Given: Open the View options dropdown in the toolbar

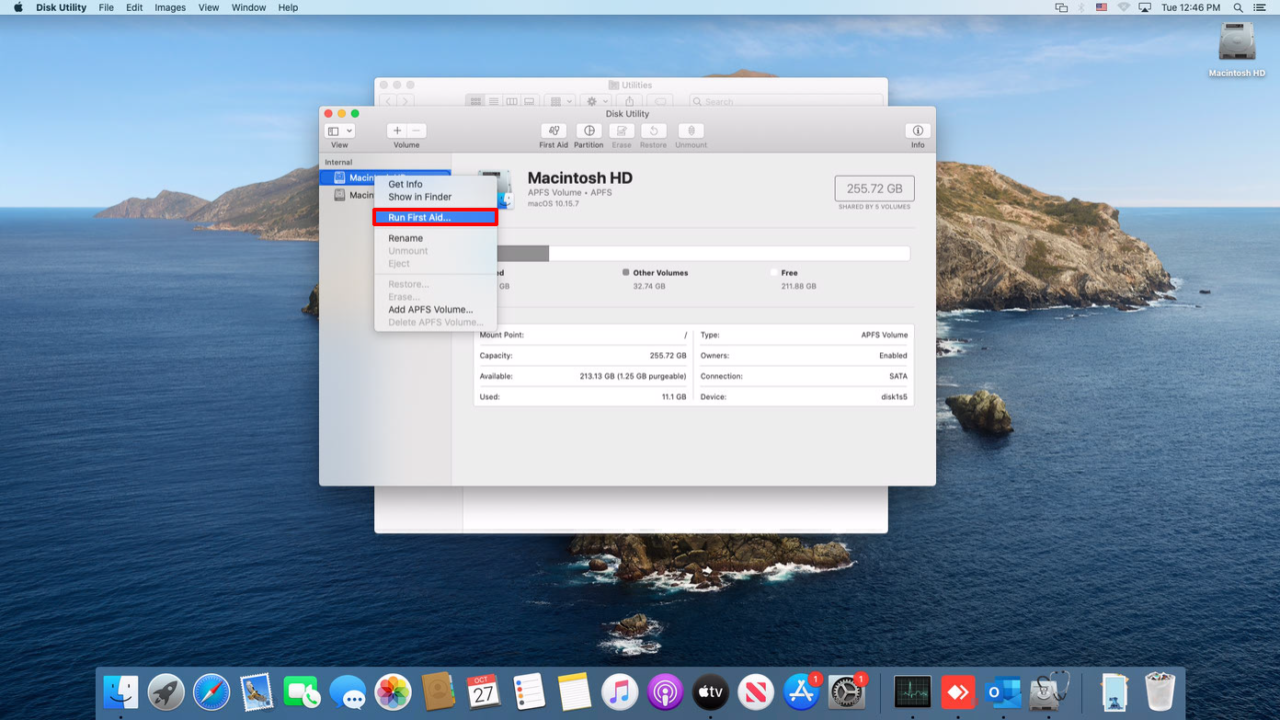Looking at the screenshot, I should tap(340, 129).
